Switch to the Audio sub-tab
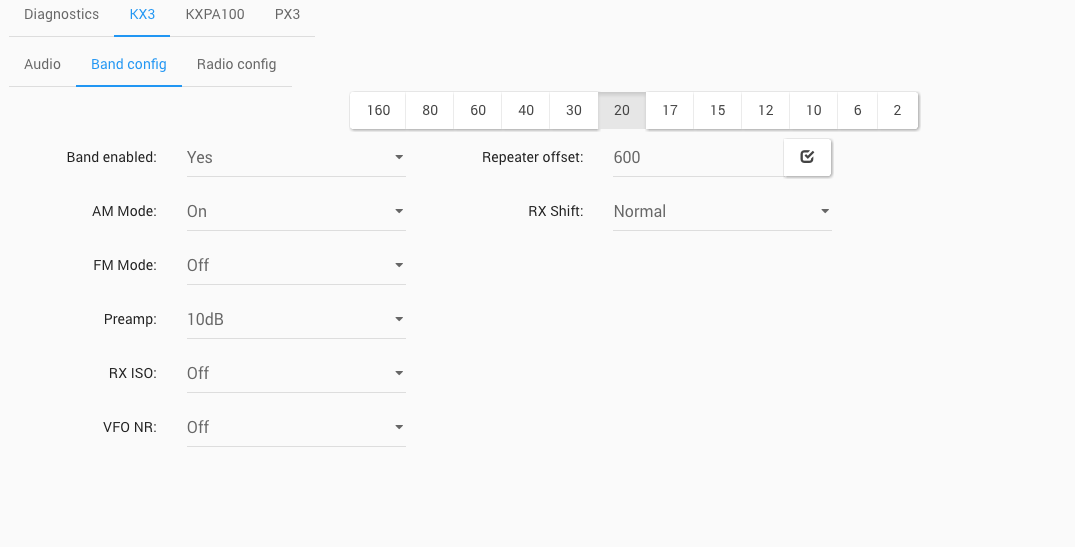The image size is (1075, 547). pos(43,64)
